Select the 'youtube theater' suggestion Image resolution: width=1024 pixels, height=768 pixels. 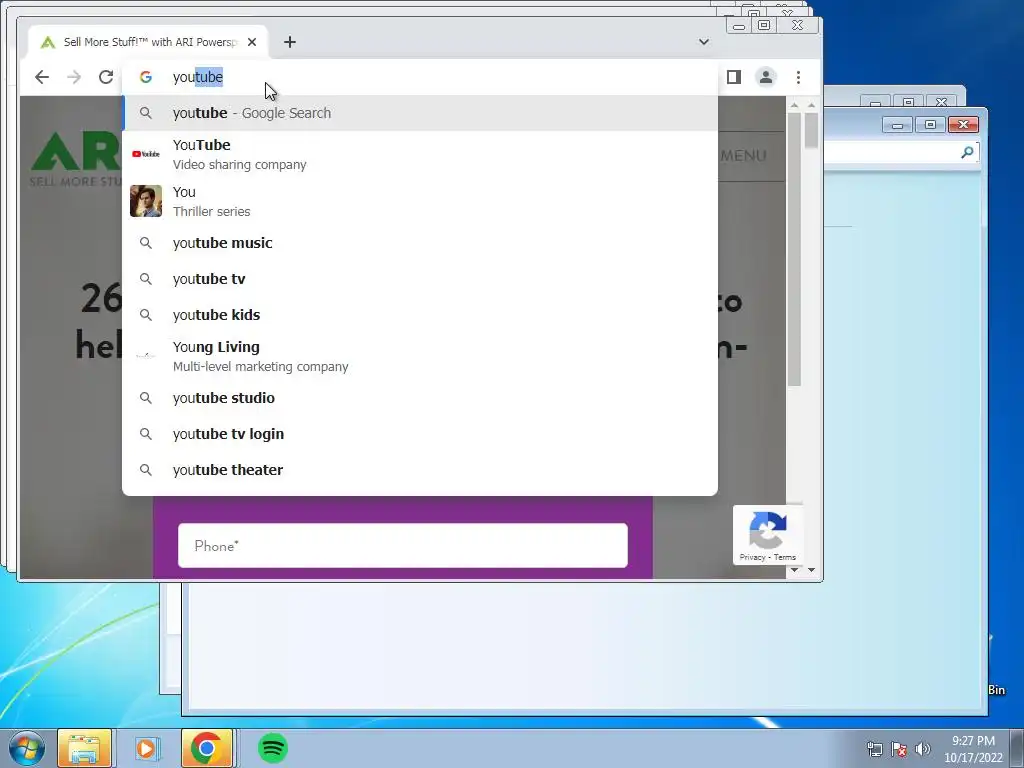[x=420, y=470]
